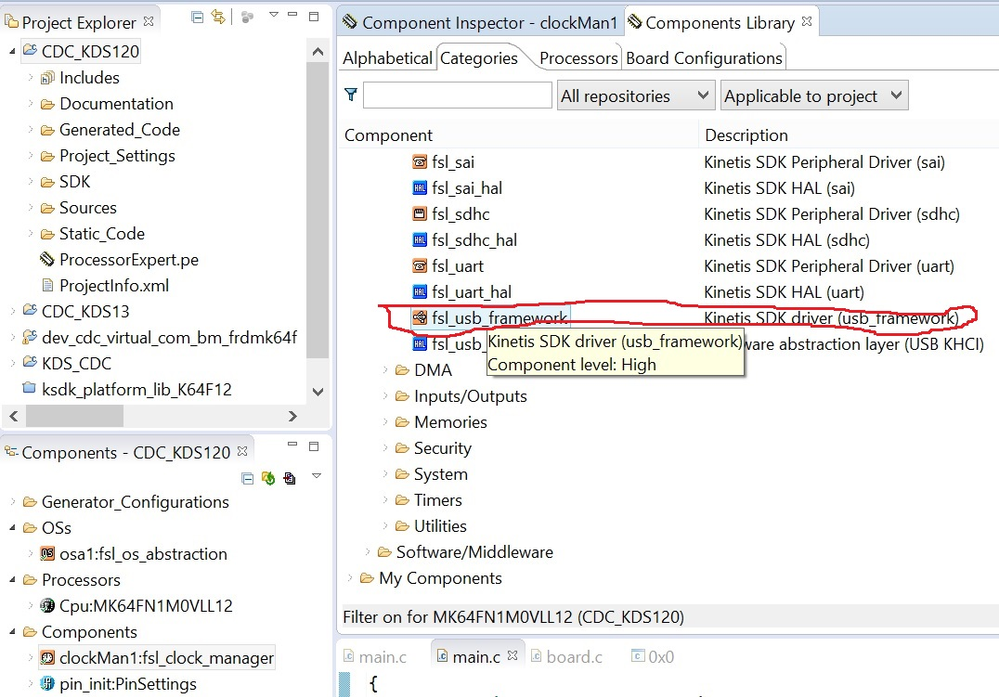The height and width of the screenshot is (697, 999).
Task: Select the Utilities category
Action: coord(440,526)
